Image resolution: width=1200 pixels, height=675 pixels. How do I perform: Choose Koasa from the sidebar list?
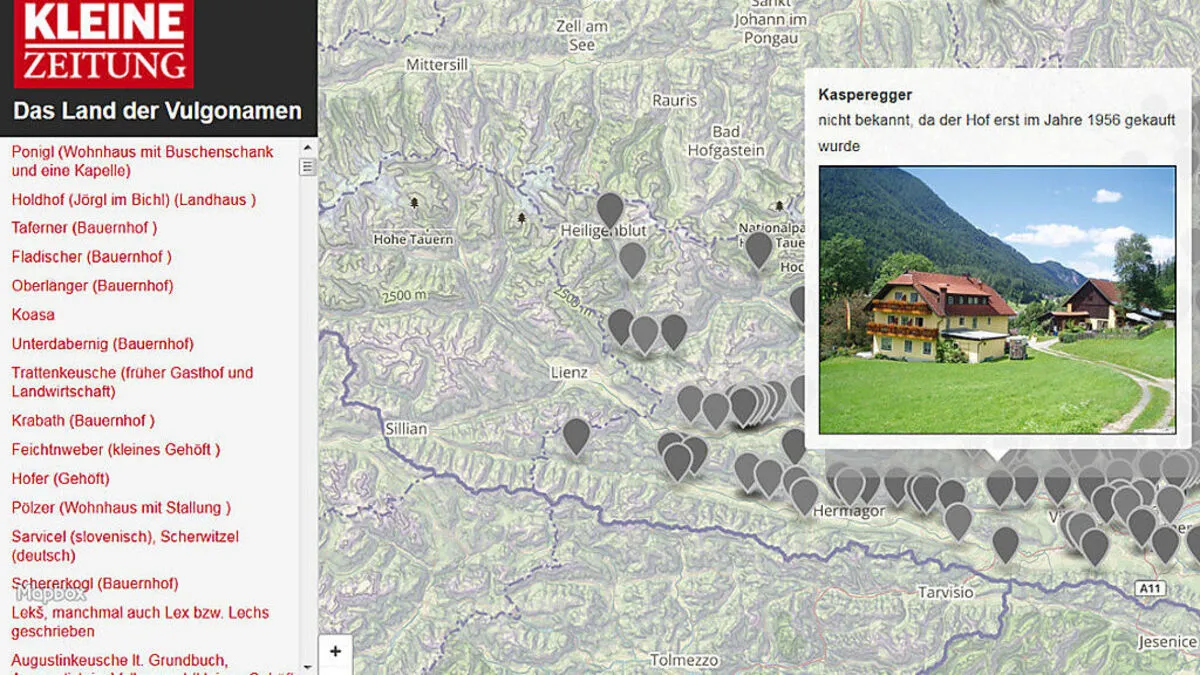point(33,315)
